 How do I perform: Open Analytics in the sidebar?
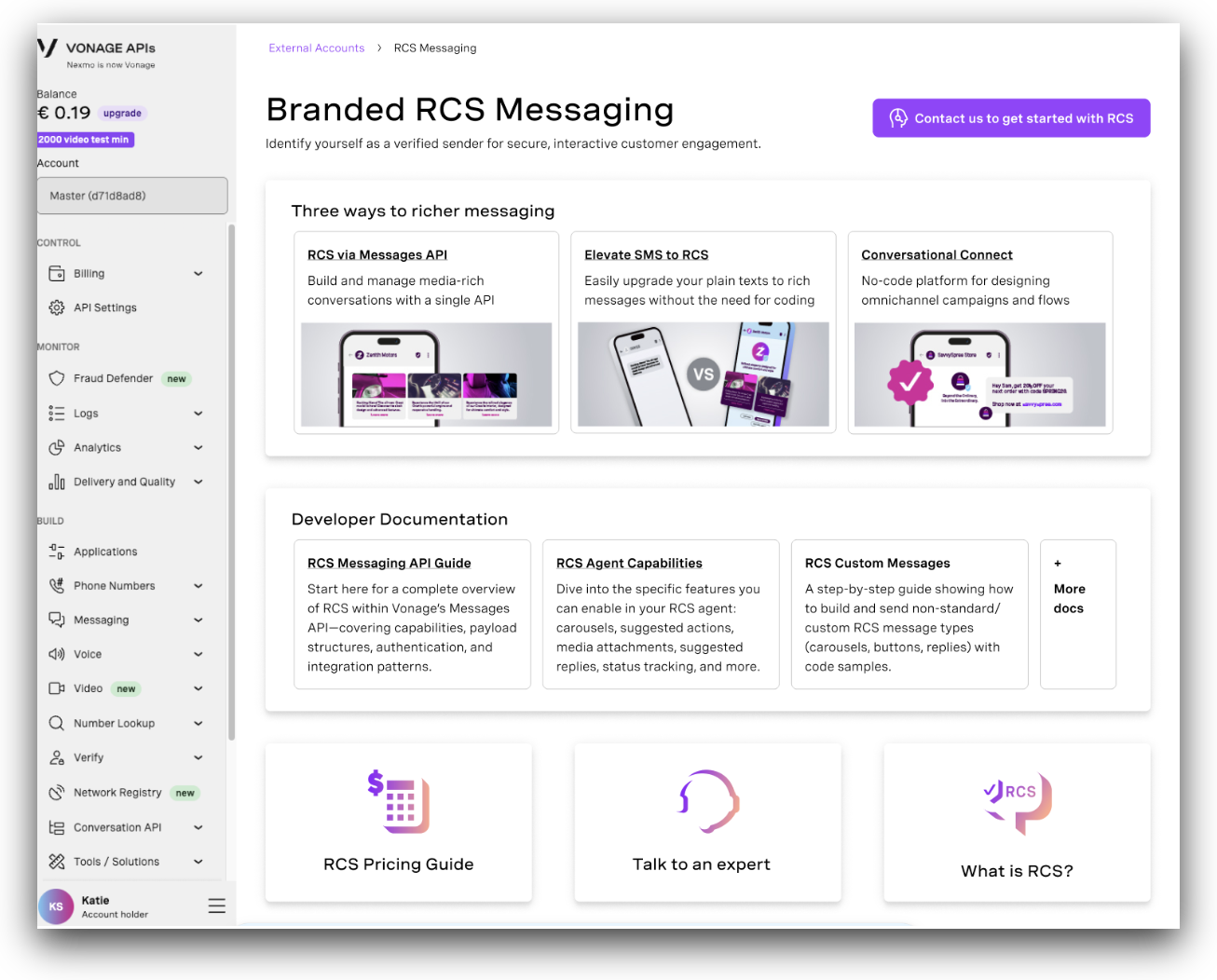[98, 448]
